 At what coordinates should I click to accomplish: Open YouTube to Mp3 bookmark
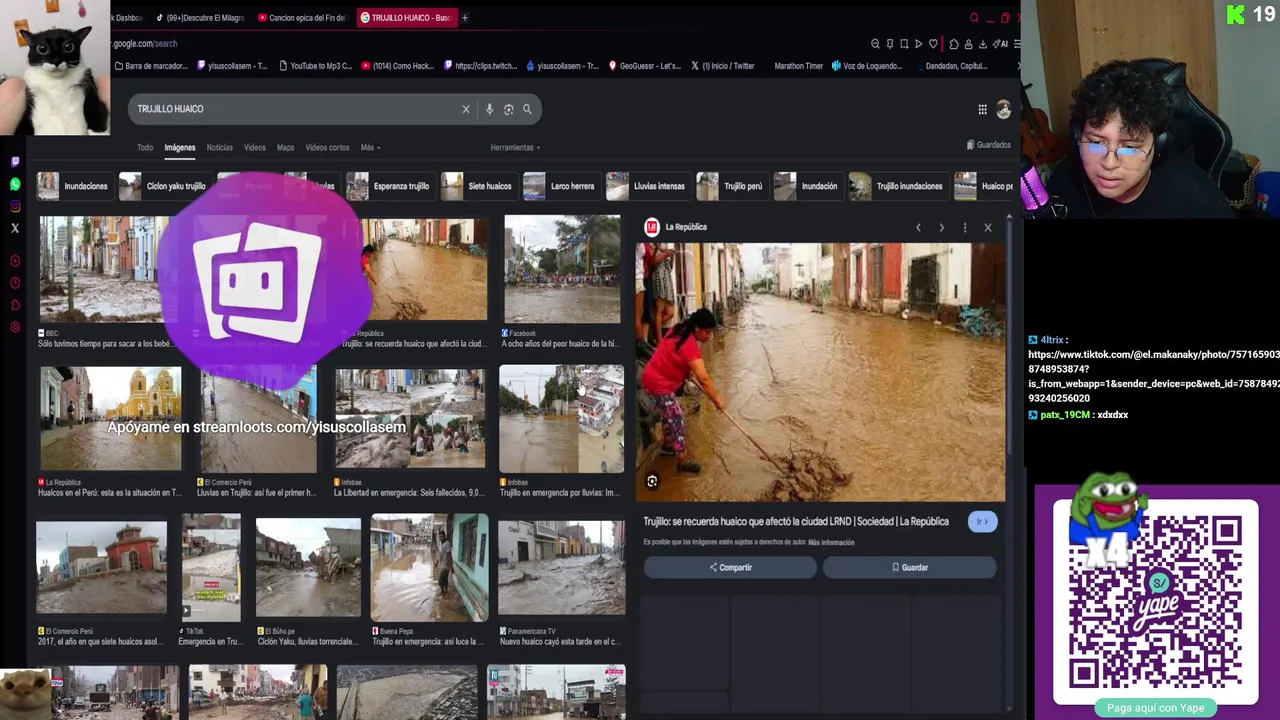click(x=315, y=66)
